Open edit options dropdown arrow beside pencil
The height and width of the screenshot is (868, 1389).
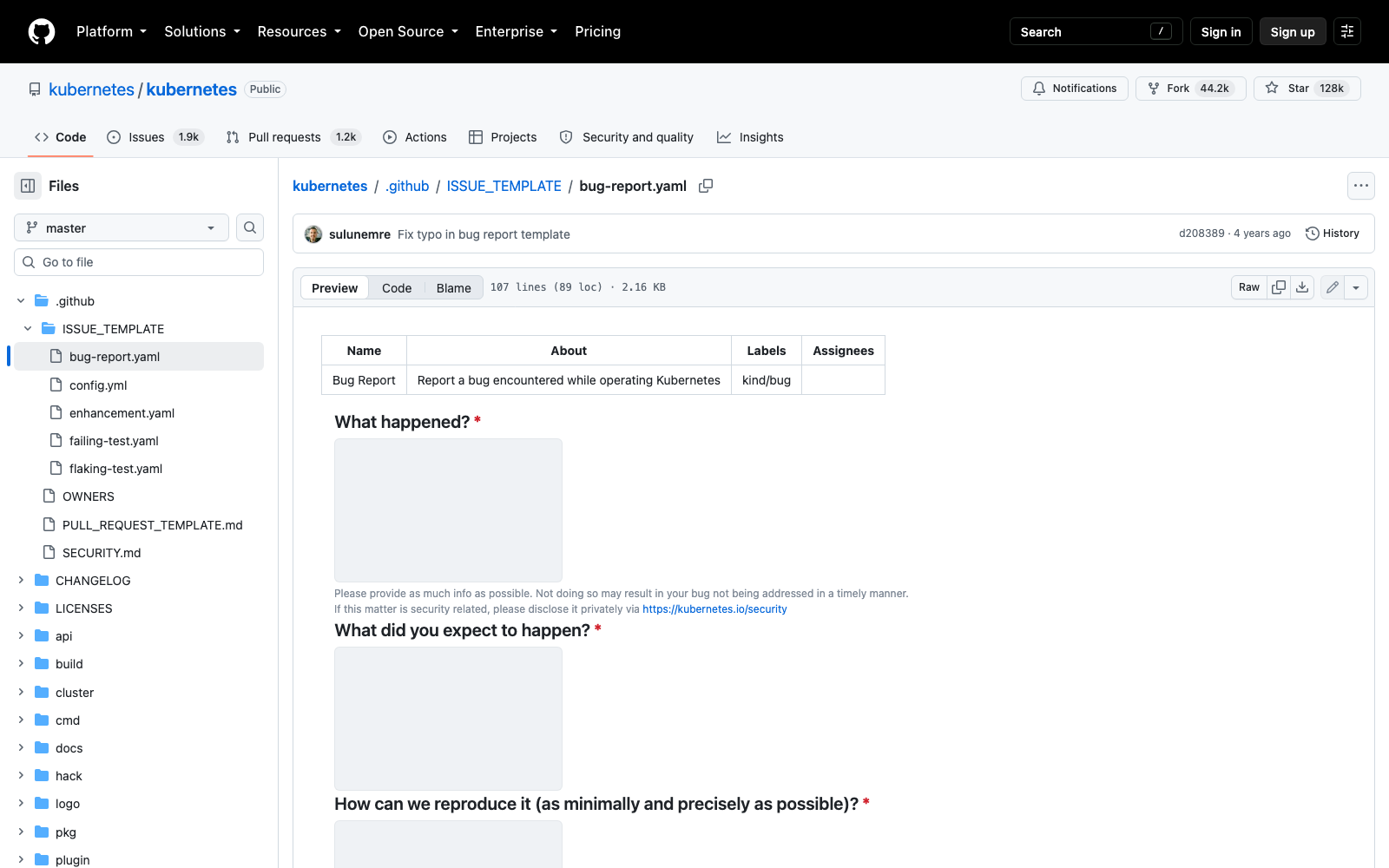pos(1356,287)
